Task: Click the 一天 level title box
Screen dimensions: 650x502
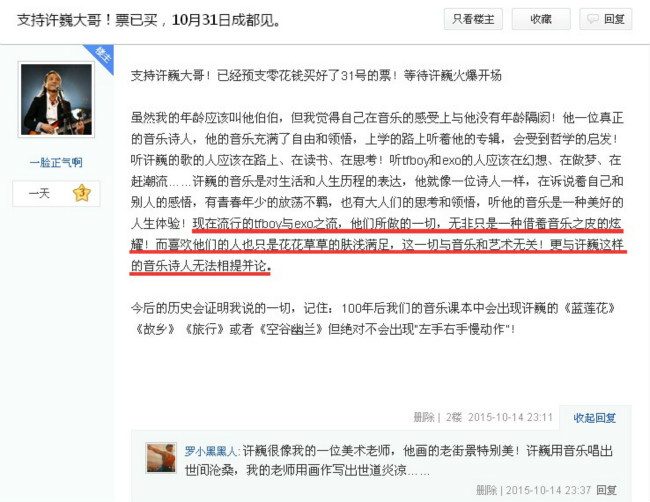Action: (56, 193)
